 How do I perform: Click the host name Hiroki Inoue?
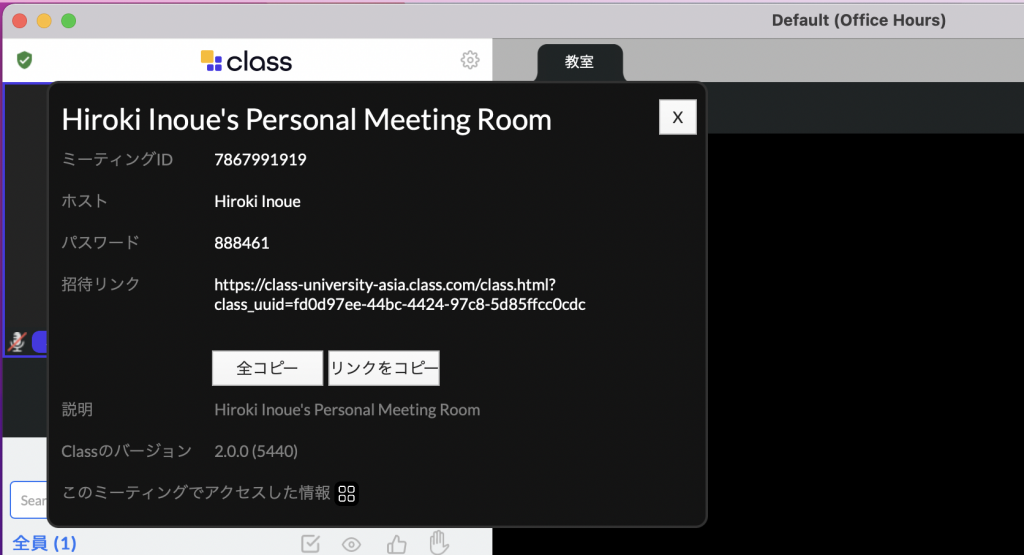pos(257,201)
